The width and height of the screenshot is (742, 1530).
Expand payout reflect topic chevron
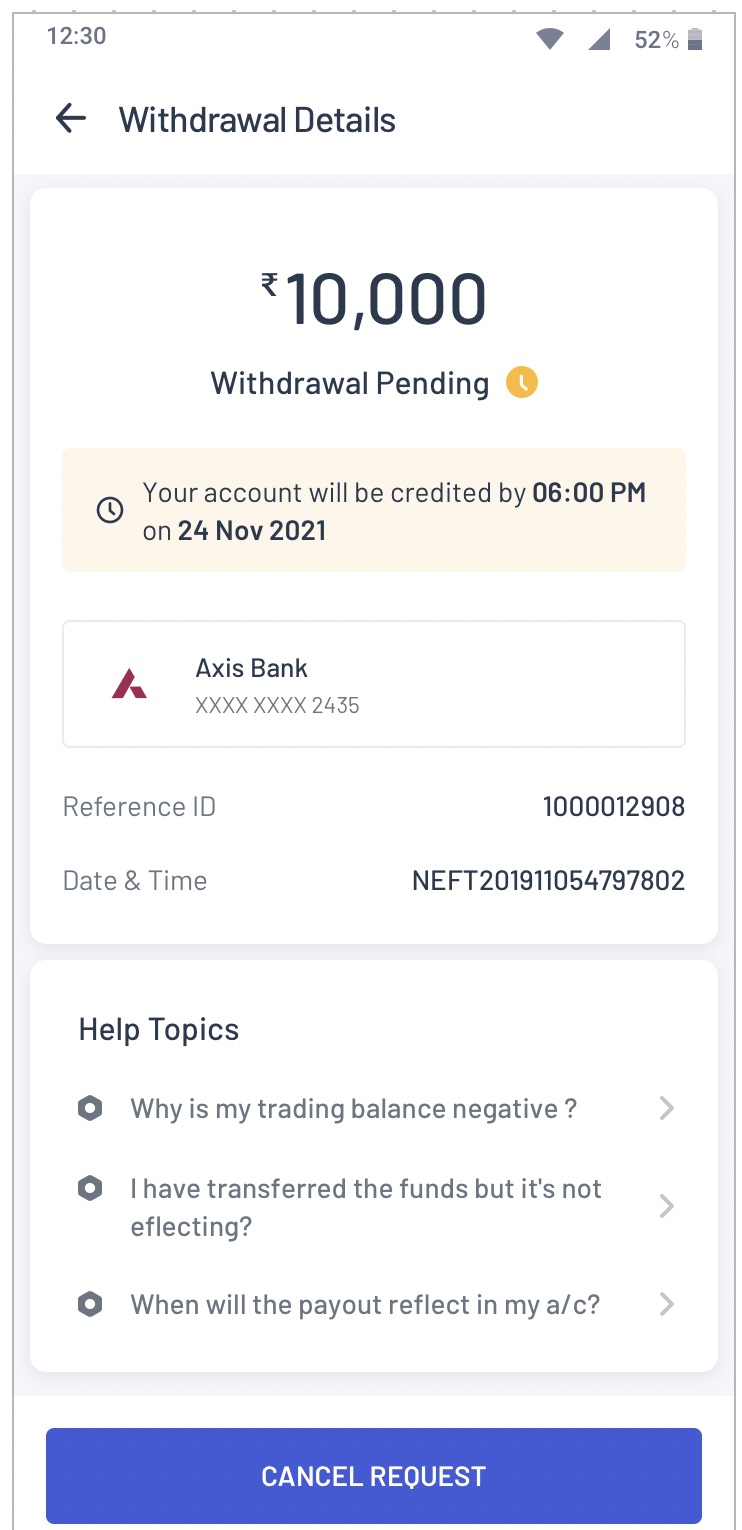click(667, 1304)
